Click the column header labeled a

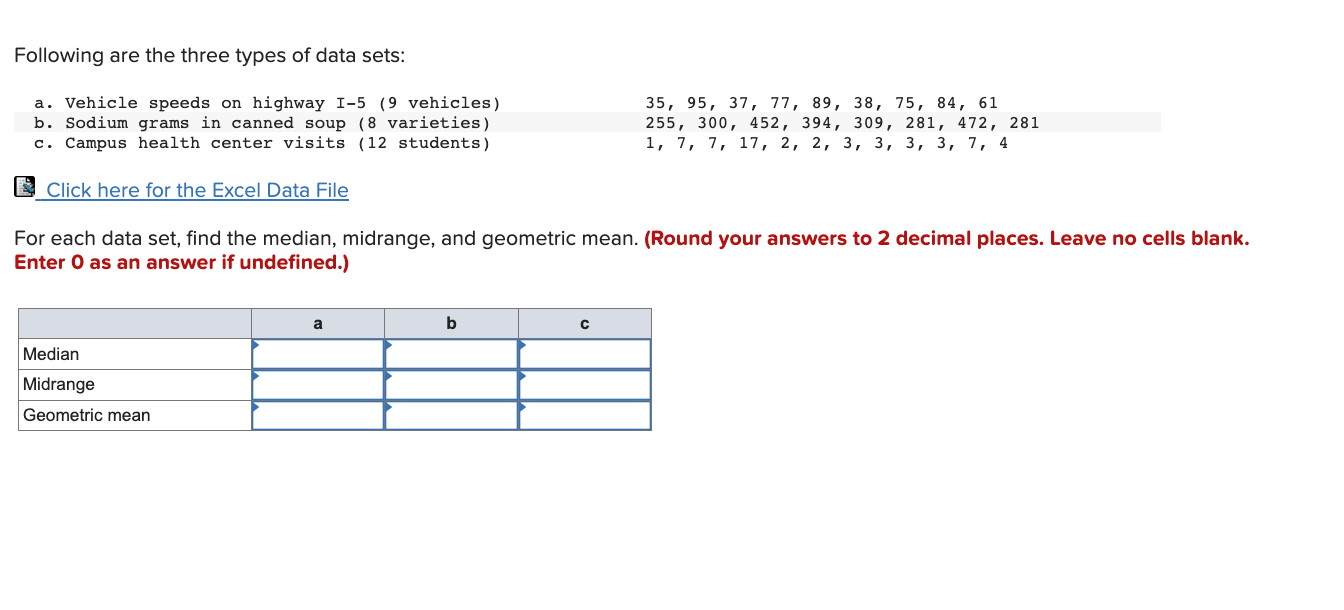(x=318, y=323)
